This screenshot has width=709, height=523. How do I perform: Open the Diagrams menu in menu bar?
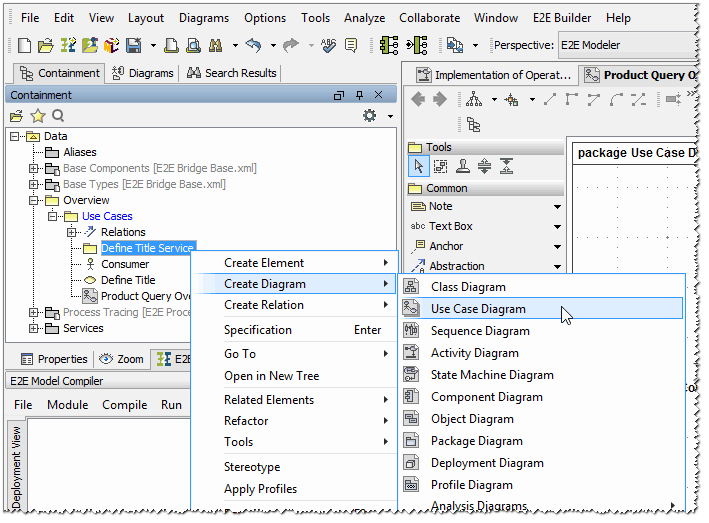[x=204, y=18]
